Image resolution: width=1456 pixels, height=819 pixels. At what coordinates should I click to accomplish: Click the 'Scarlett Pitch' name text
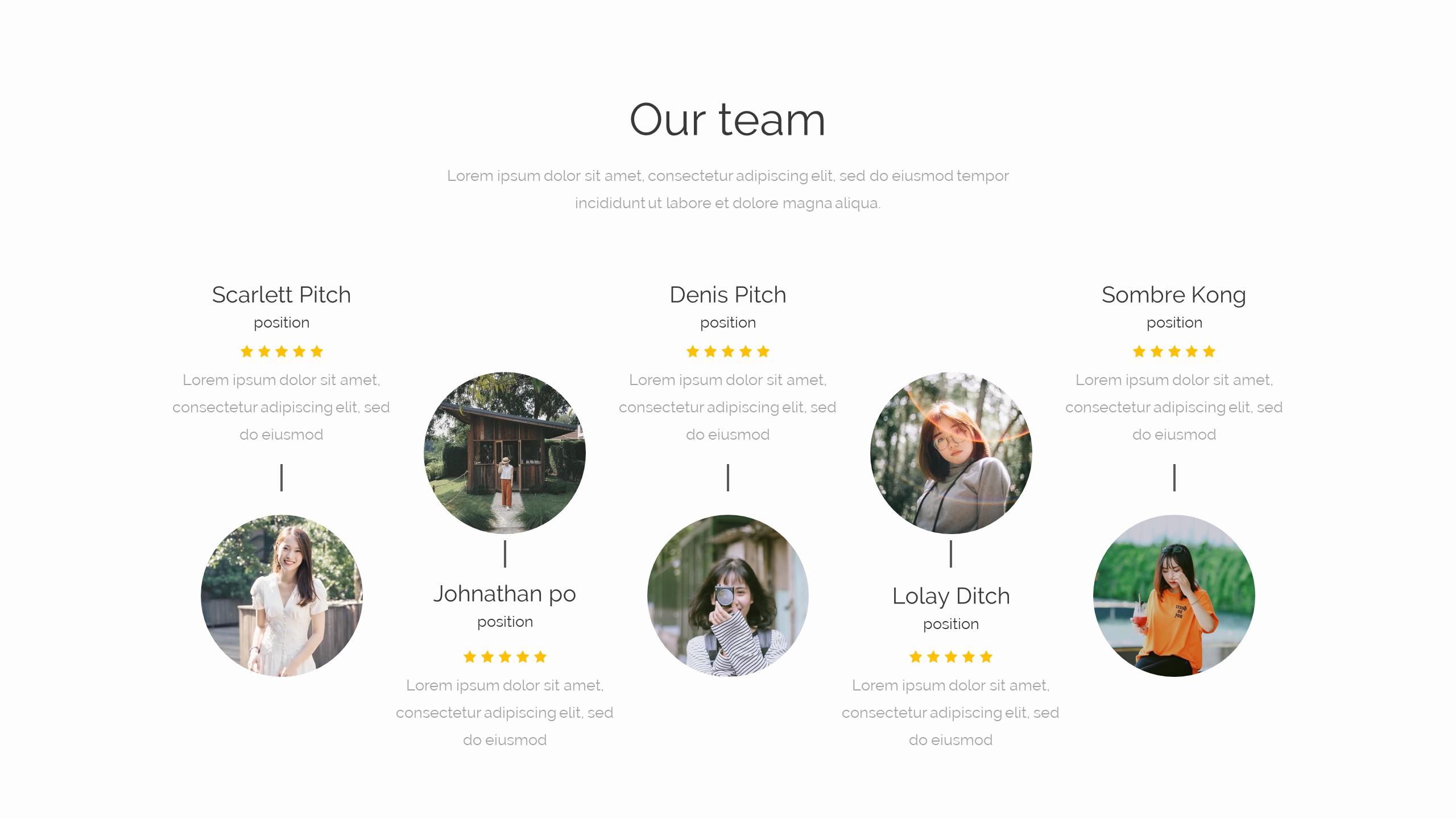click(x=282, y=295)
